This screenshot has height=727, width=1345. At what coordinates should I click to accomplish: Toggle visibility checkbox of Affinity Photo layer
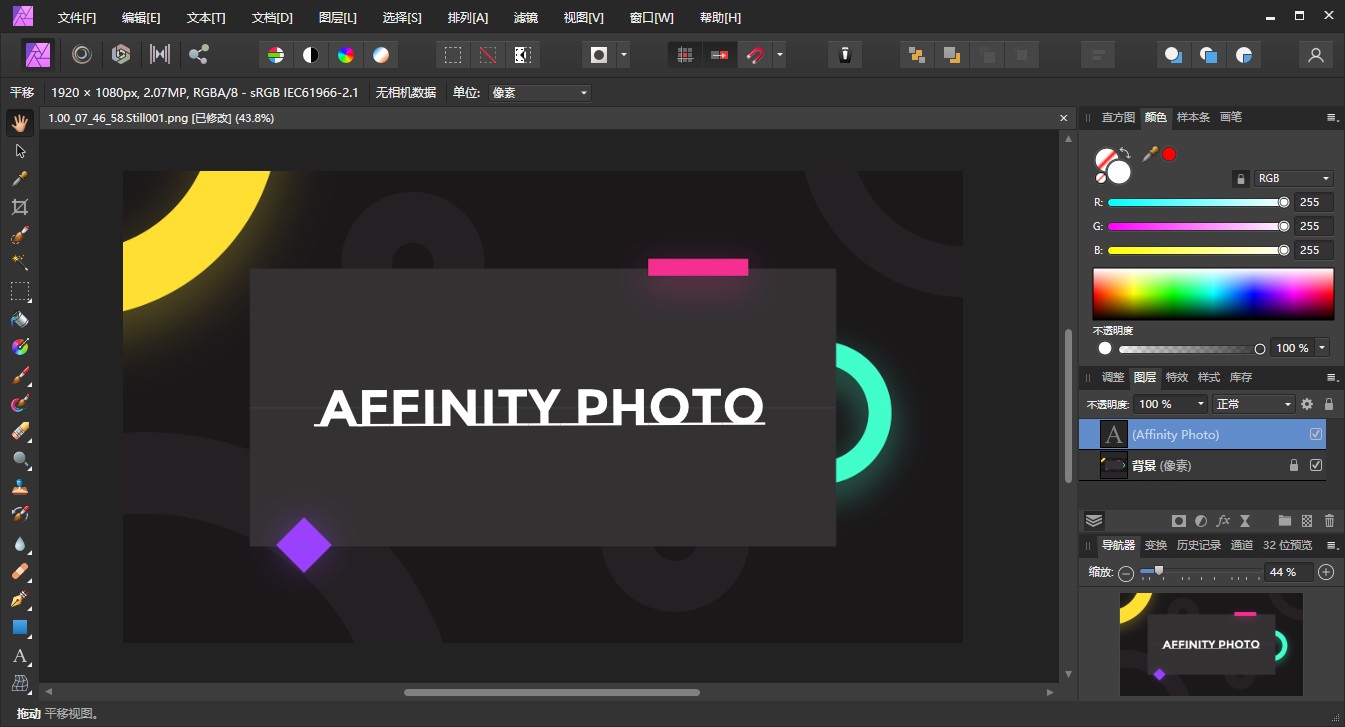(1316, 434)
